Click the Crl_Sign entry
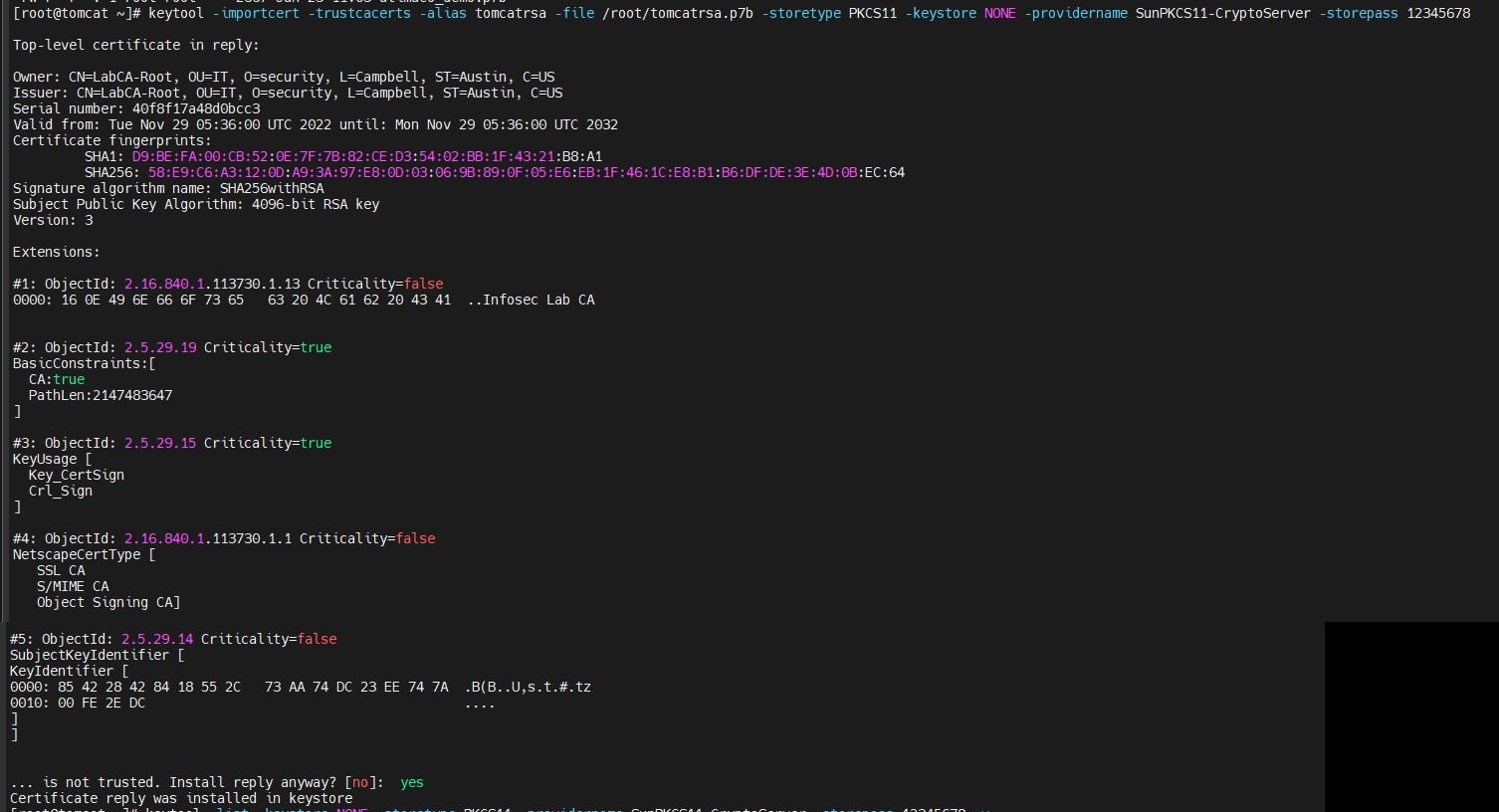The image size is (1499, 812). click(61, 491)
